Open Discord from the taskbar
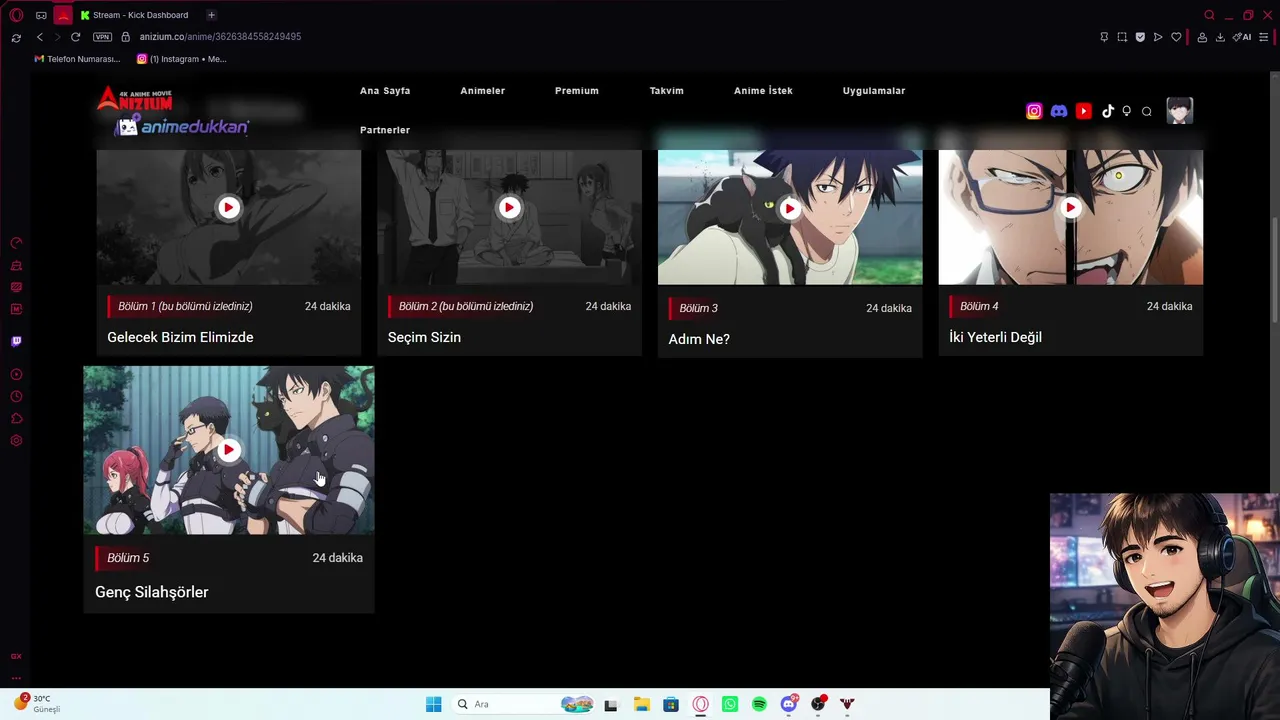This screenshot has height=720, width=1280. (789, 704)
